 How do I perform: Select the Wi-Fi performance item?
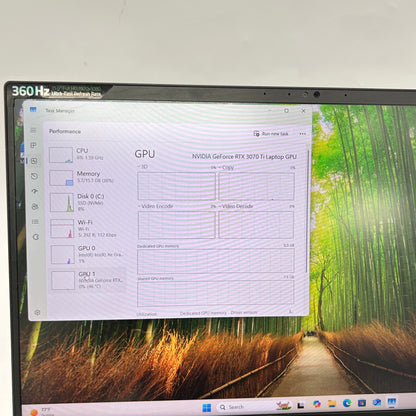click(88, 228)
